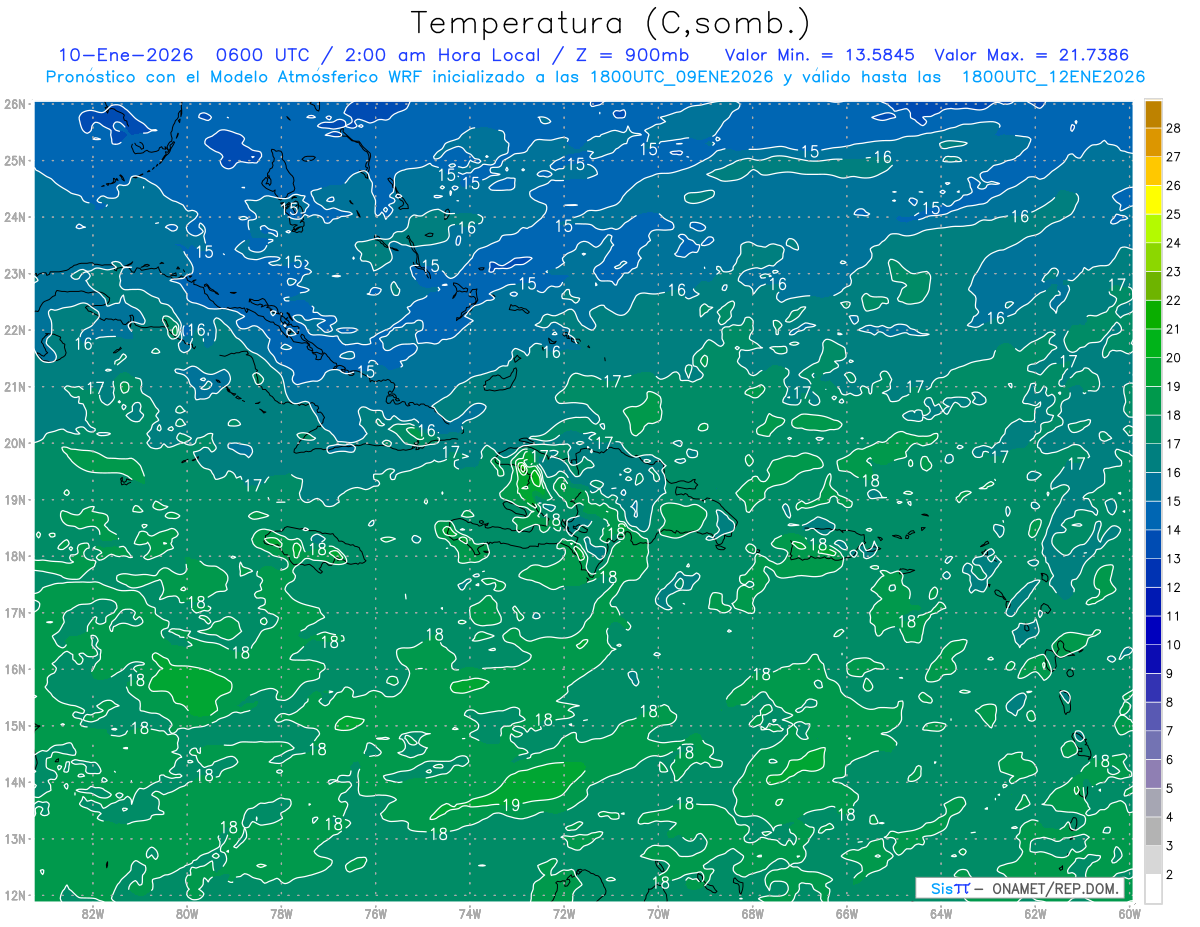The width and height of the screenshot is (1200, 927).
Task: Click the '22N' latitude axis label
Action: coord(15,330)
